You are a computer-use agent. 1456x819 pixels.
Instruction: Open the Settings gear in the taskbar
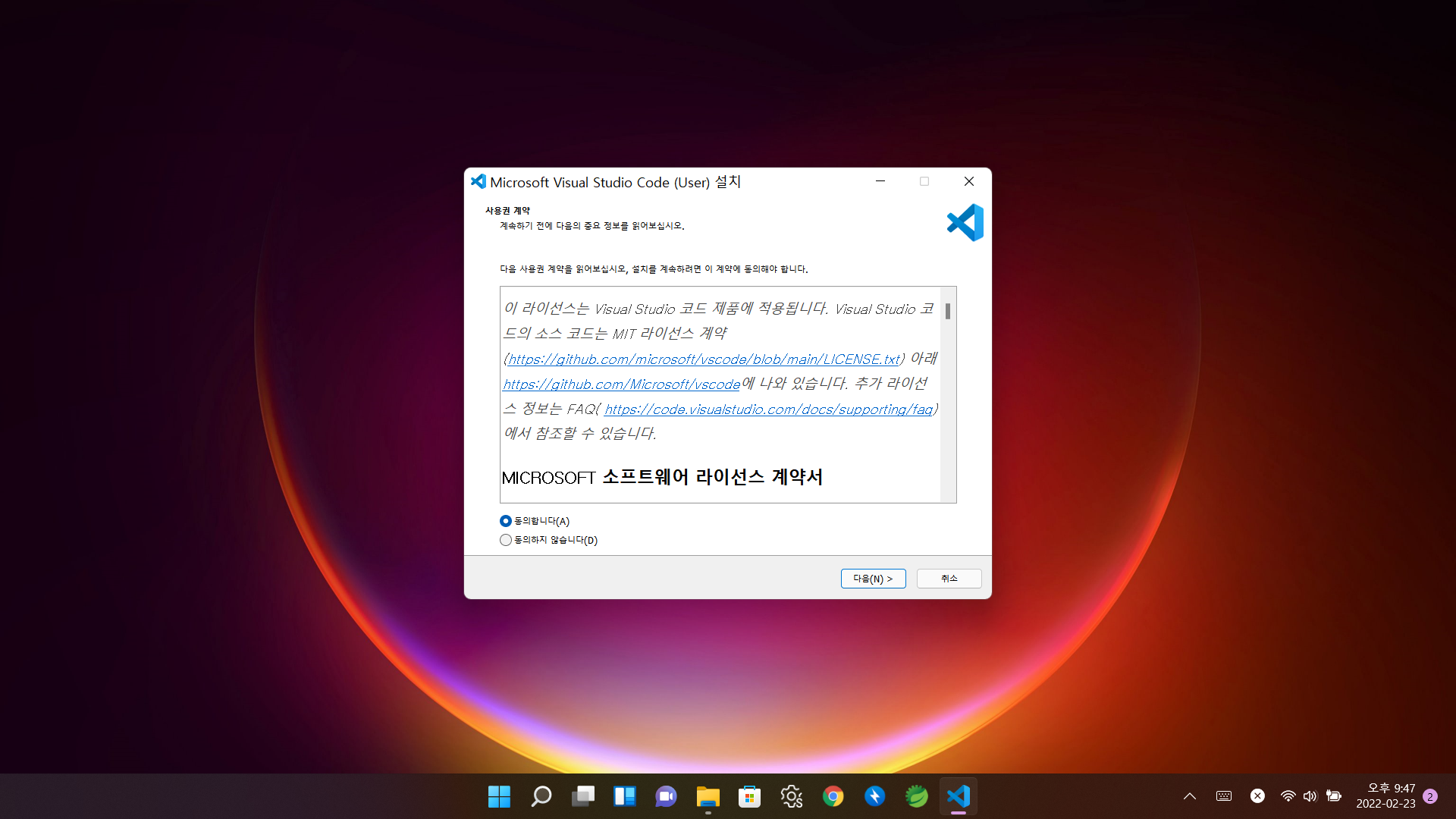click(791, 796)
